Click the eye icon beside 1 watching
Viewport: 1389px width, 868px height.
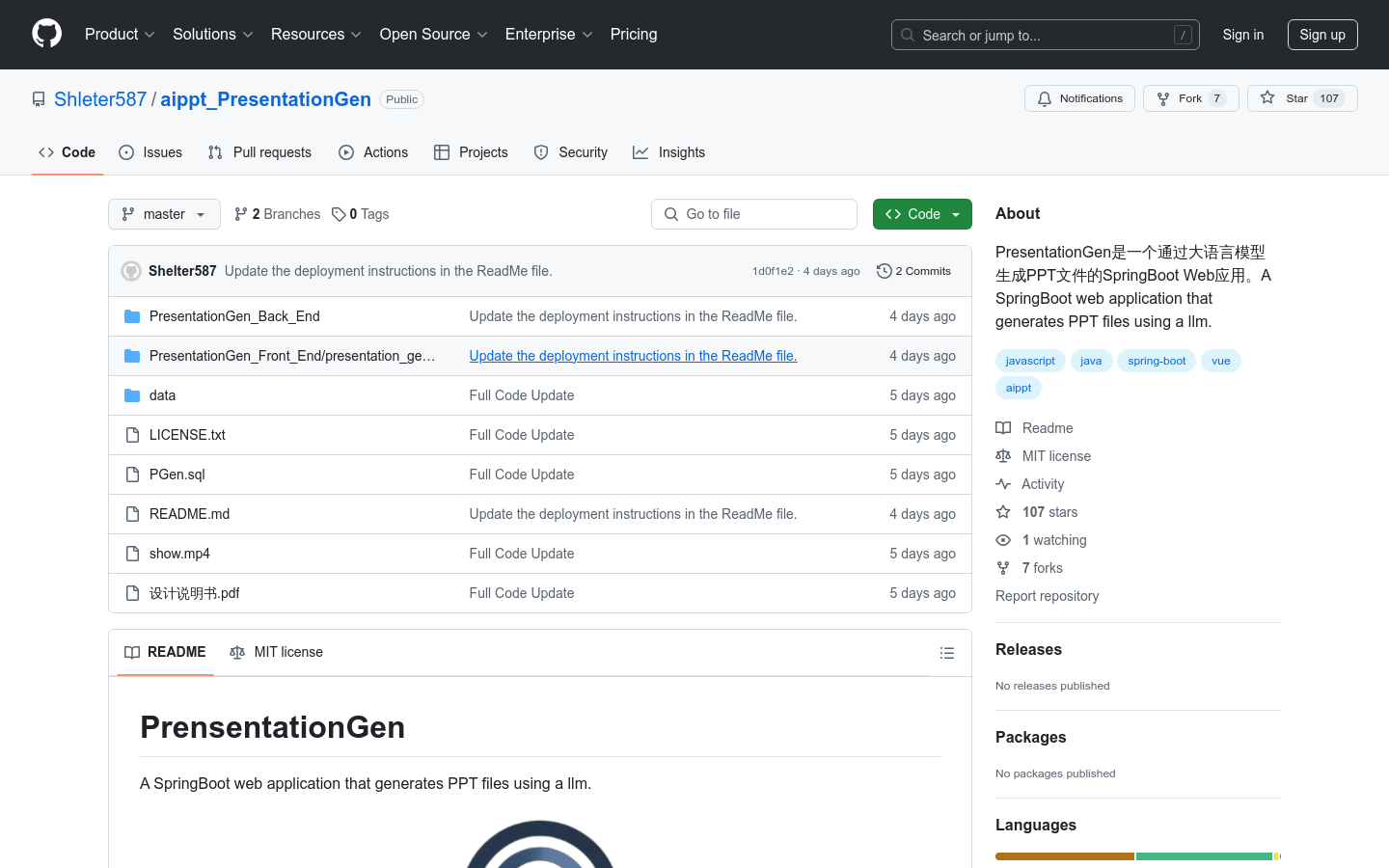pos(1003,540)
